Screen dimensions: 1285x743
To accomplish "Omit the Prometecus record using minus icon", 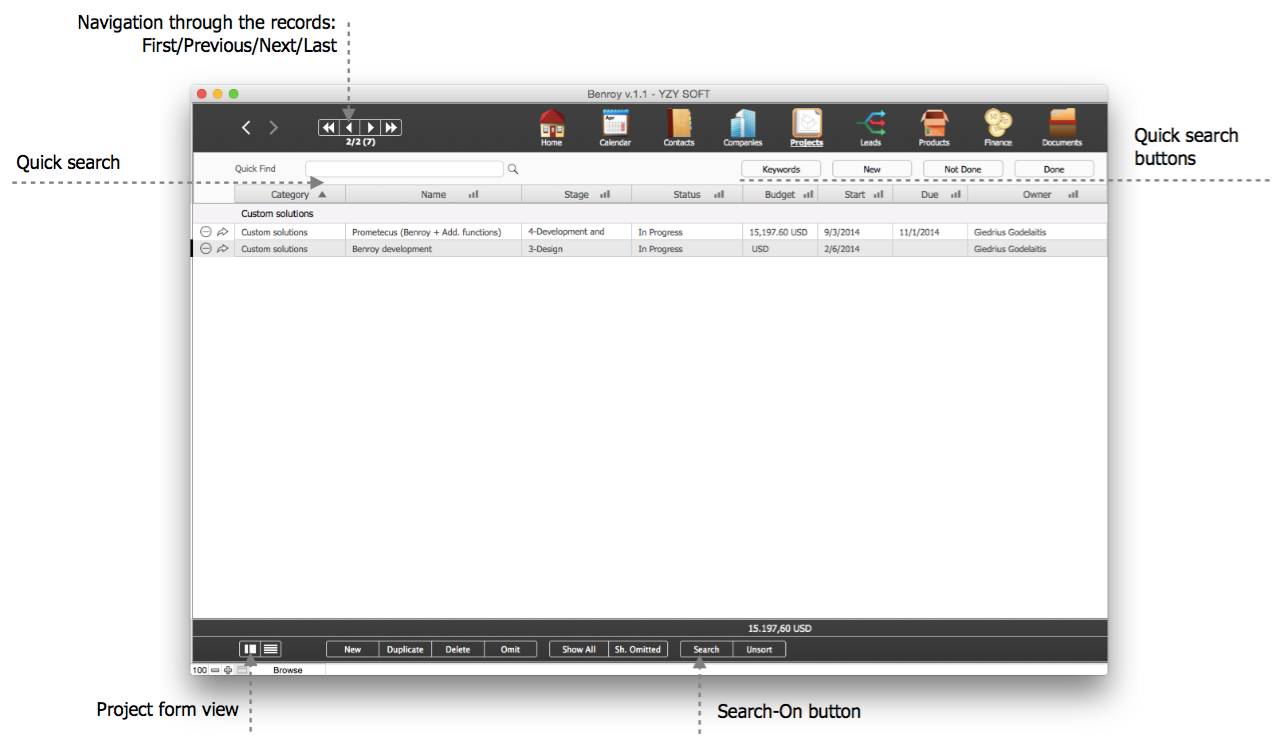I will click(x=206, y=232).
